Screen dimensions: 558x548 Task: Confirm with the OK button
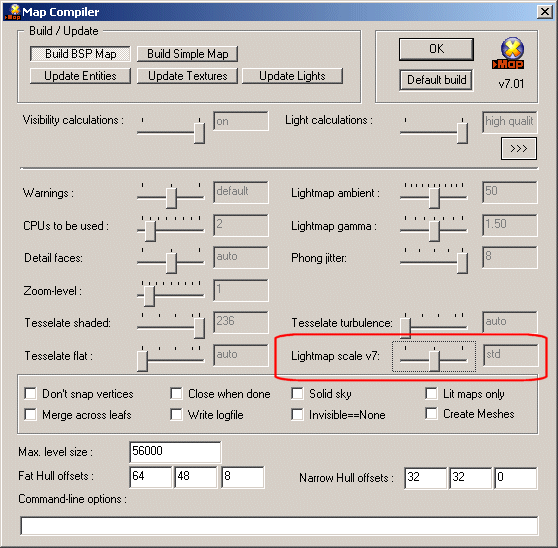pos(436,49)
